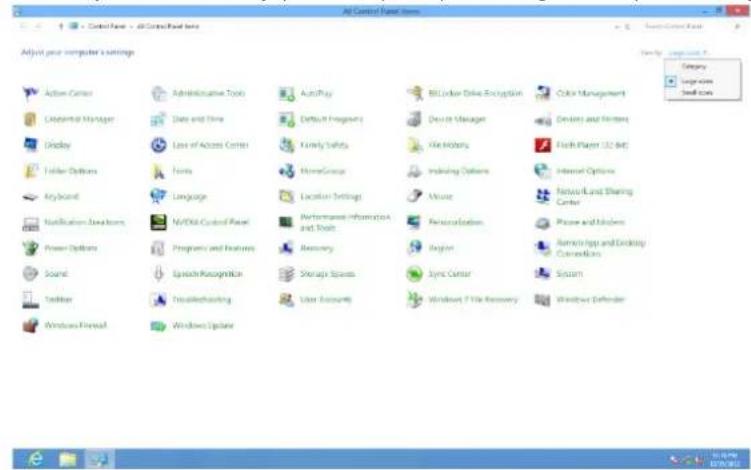Open Windows Firewall
The image size is (751, 470).
[65, 326]
